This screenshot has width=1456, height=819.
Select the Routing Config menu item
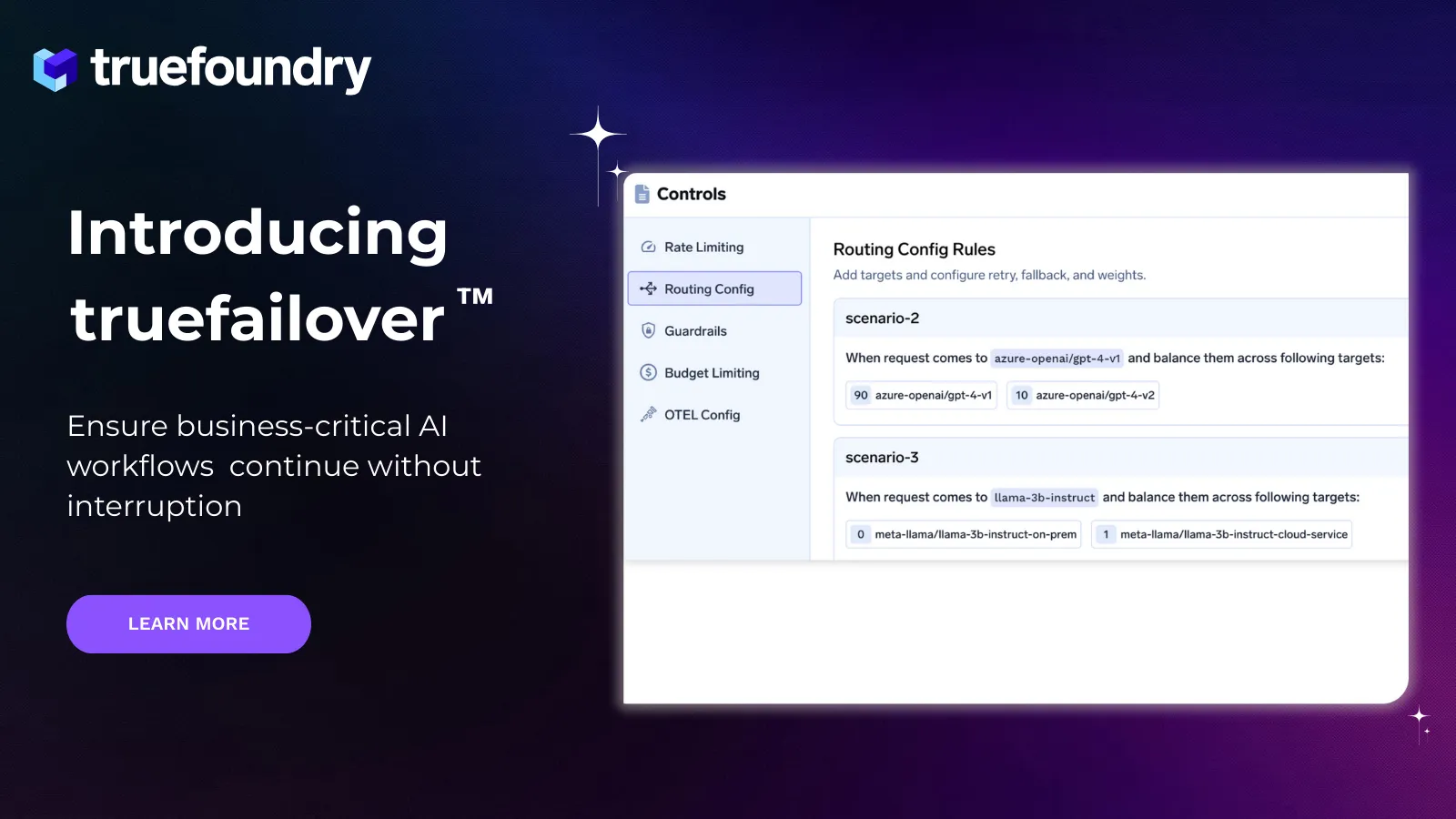714,288
